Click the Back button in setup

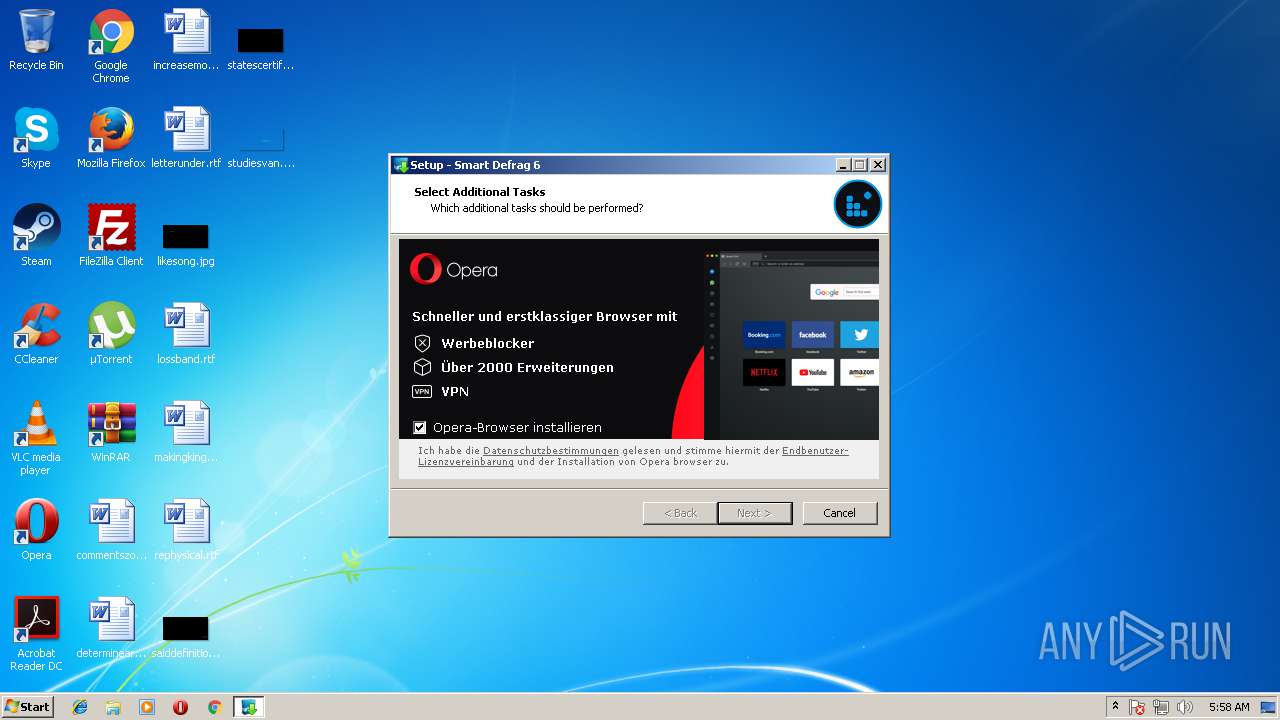680,513
